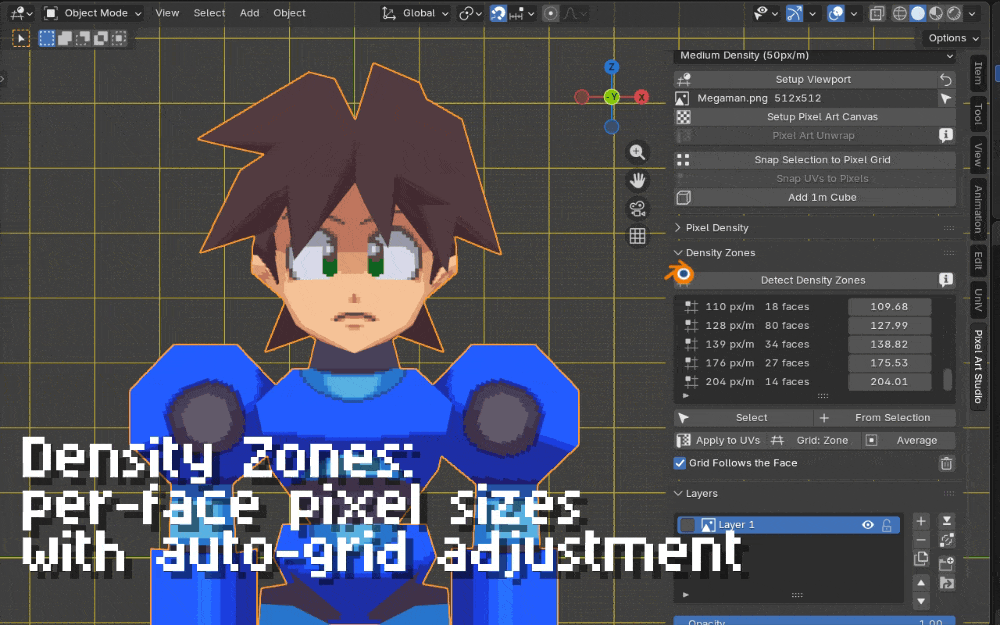The height and width of the screenshot is (625, 1000).
Task: Toggle the show overlays button
Action: [x=836, y=13]
